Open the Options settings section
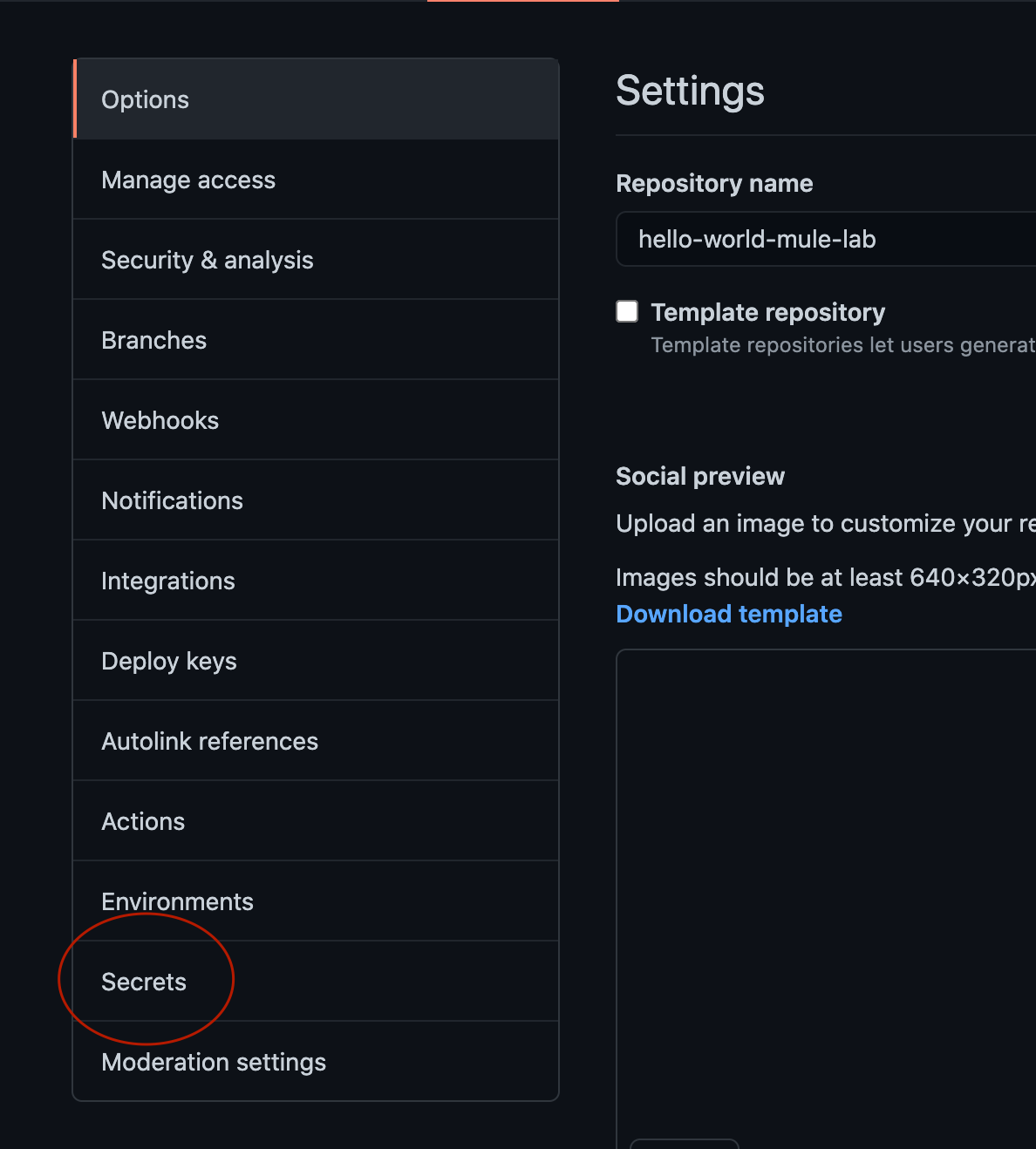 146,99
